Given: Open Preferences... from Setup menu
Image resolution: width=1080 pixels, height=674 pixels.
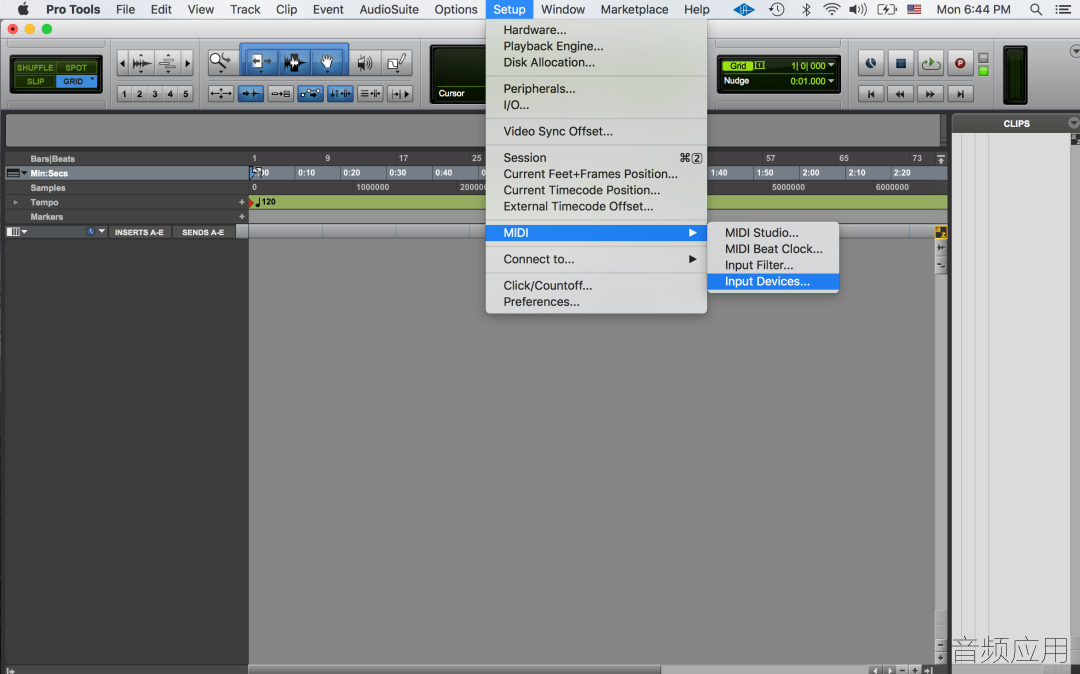Looking at the screenshot, I should coord(596,302).
